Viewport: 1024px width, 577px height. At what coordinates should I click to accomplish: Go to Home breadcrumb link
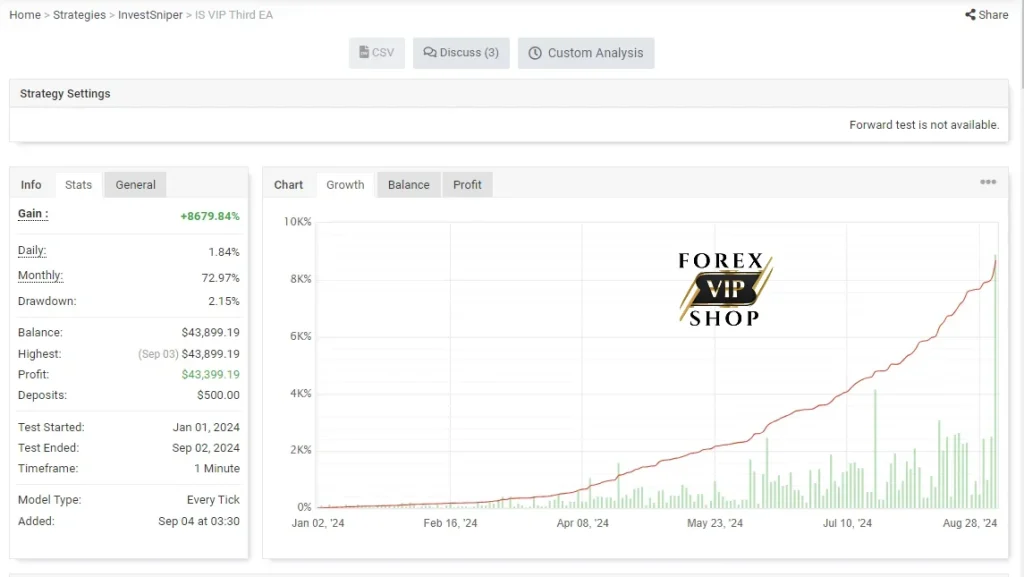pyautogui.click(x=25, y=14)
